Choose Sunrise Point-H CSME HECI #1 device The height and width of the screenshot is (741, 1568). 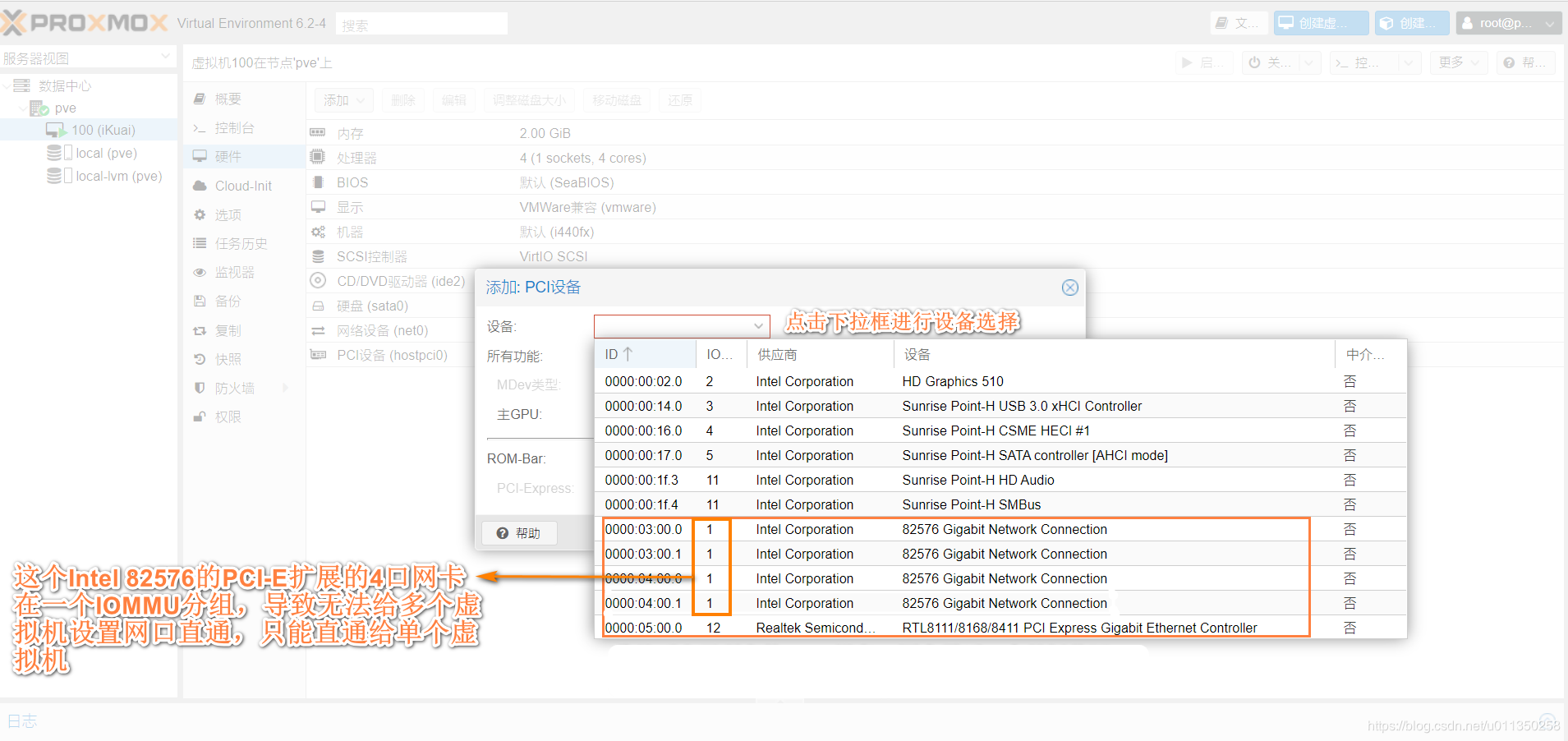coord(1000,430)
